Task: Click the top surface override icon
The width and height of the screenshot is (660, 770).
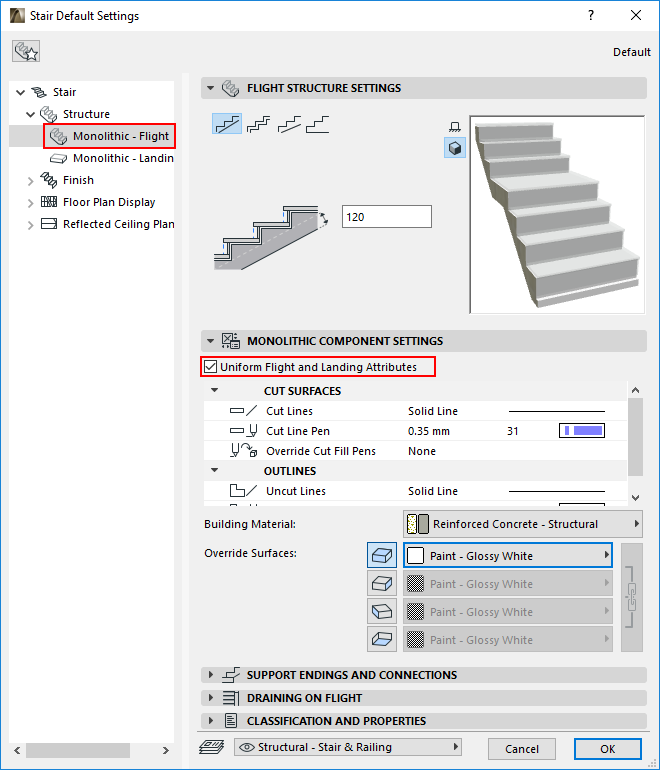Action: pos(382,555)
